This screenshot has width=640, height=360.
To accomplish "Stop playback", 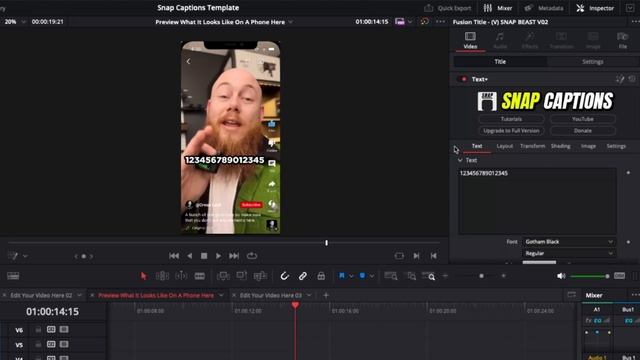I will point(204,256).
